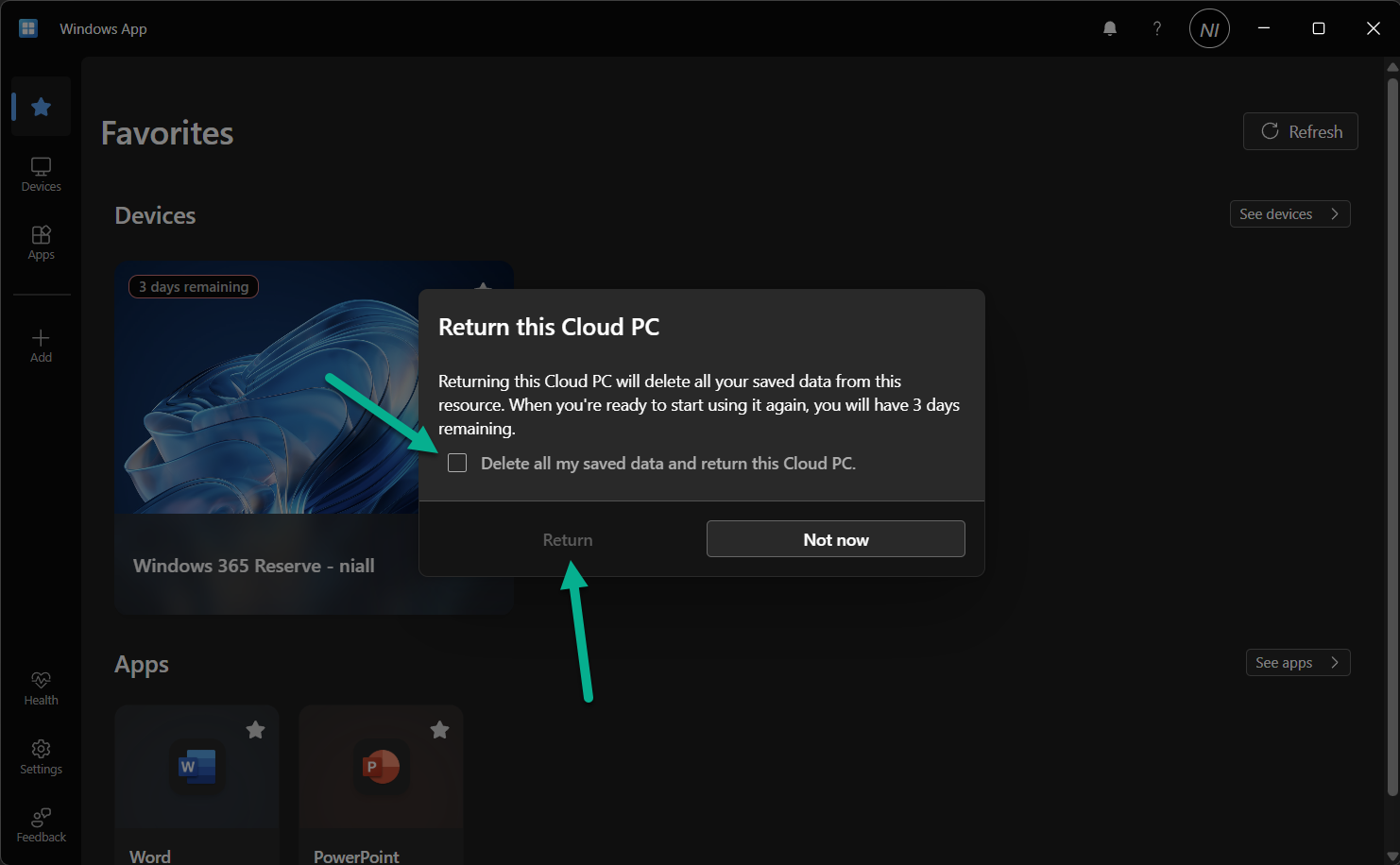Open the NI account profile avatar
Image resolution: width=1400 pixels, height=865 pixels.
coord(1209,29)
